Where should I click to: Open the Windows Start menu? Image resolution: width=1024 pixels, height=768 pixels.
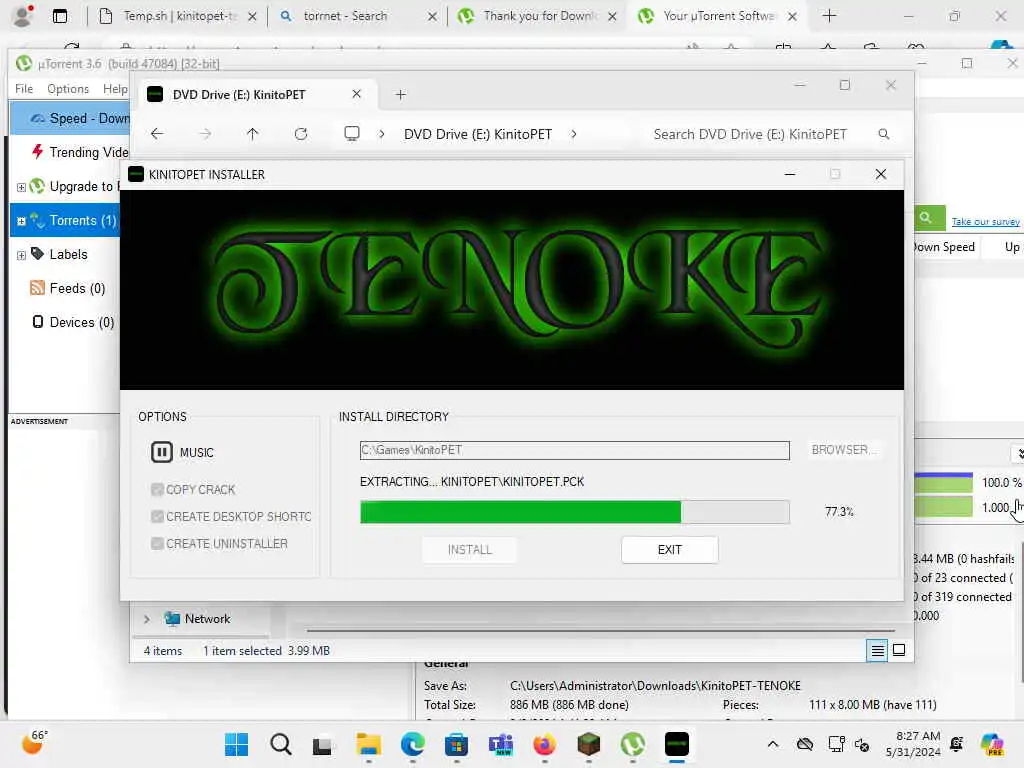click(236, 744)
